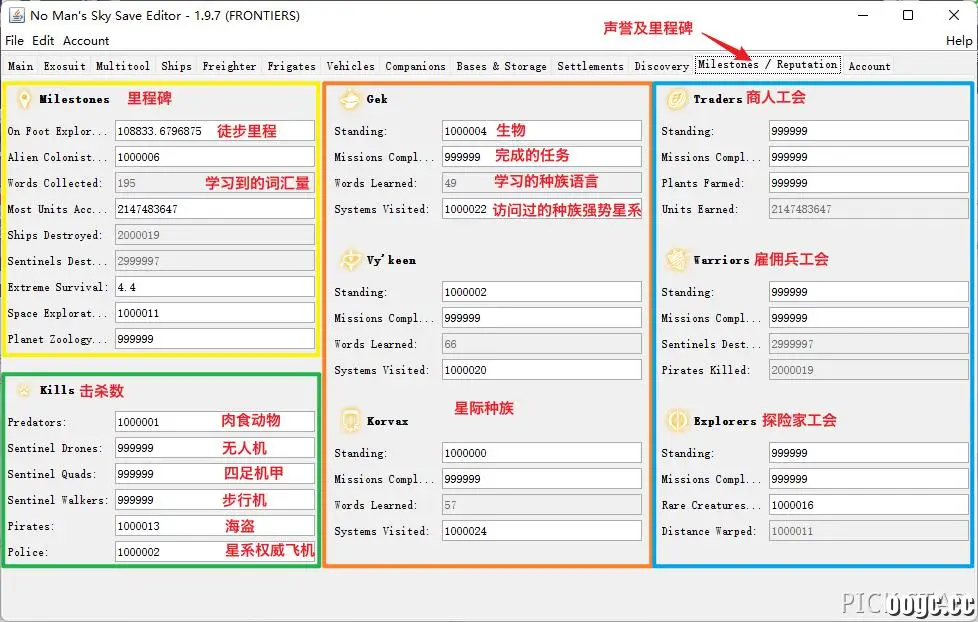Click the disabled Explorers Distance Warped field
The height and width of the screenshot is (622, 978).
(868, 531)
